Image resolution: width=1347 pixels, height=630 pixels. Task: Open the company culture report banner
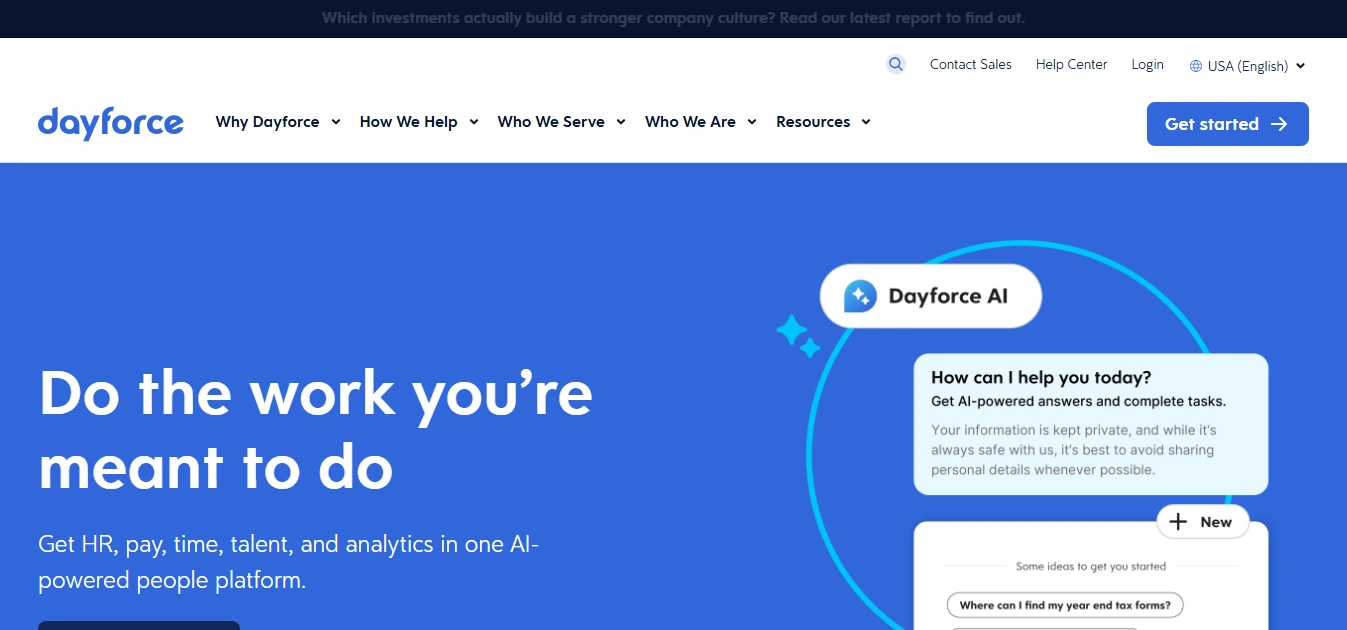pyautogui.click(x=673, y=18)
